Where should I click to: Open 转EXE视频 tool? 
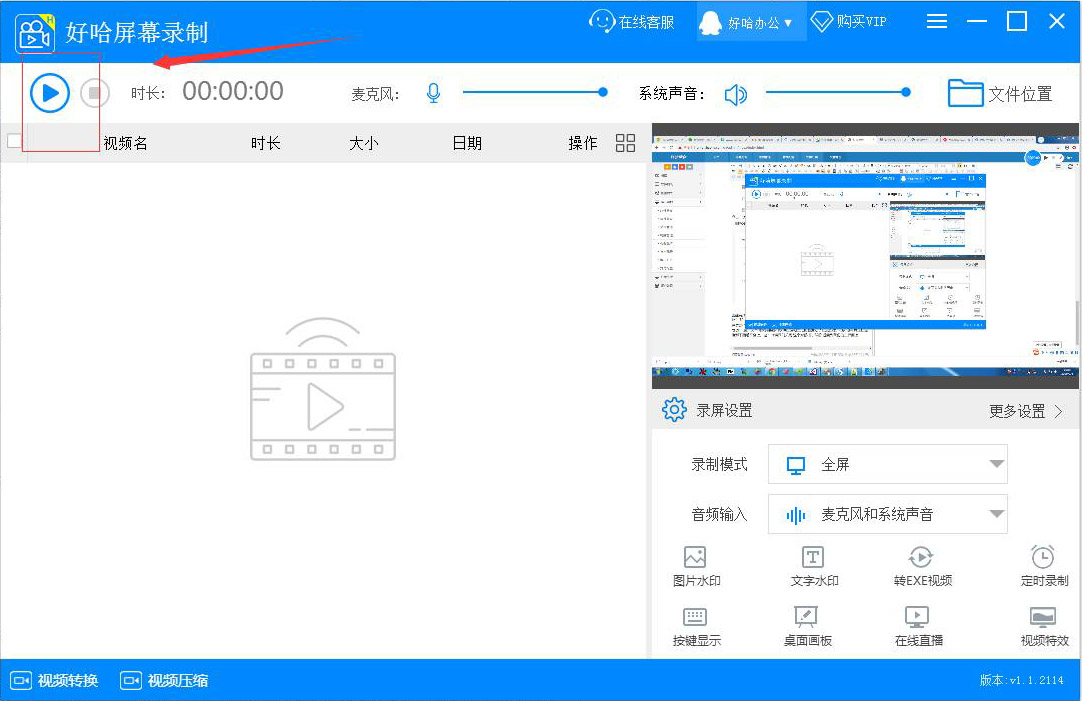923,566
